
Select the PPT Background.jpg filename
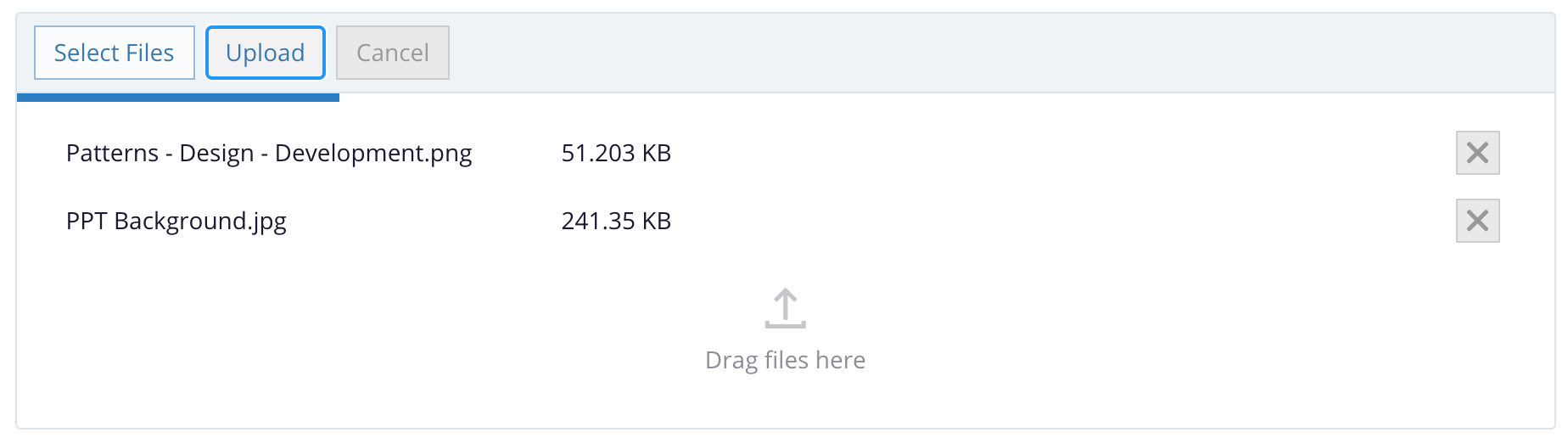click(176, 222)
